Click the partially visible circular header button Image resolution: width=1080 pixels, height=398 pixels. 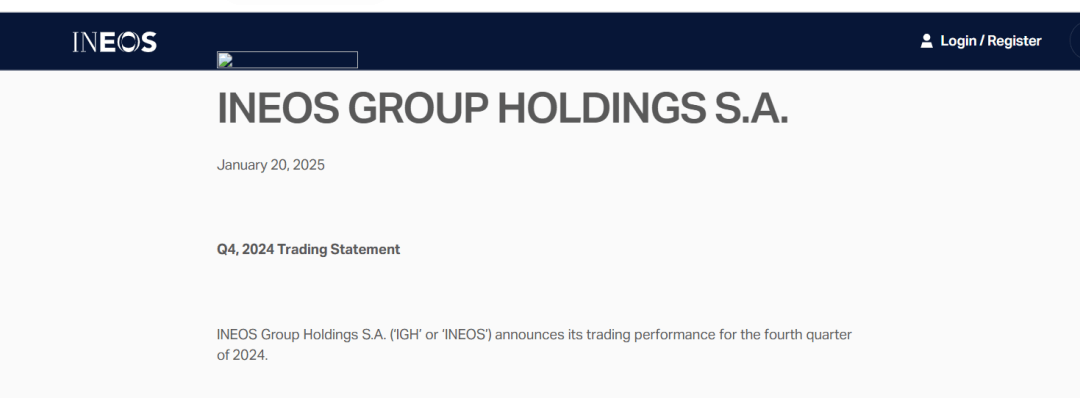point(1075,41)
